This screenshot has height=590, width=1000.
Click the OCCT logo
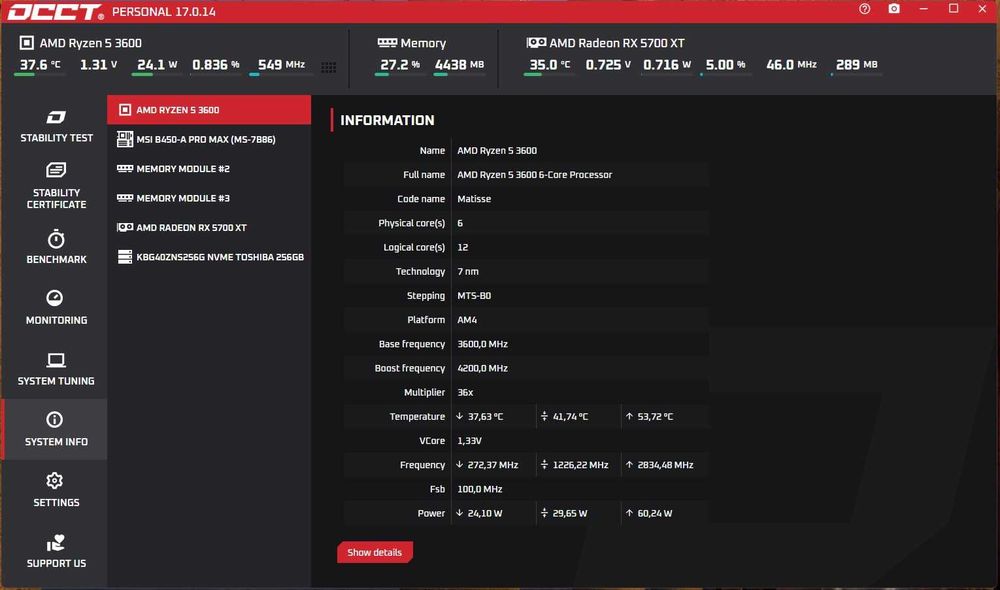tap(55, 12)
